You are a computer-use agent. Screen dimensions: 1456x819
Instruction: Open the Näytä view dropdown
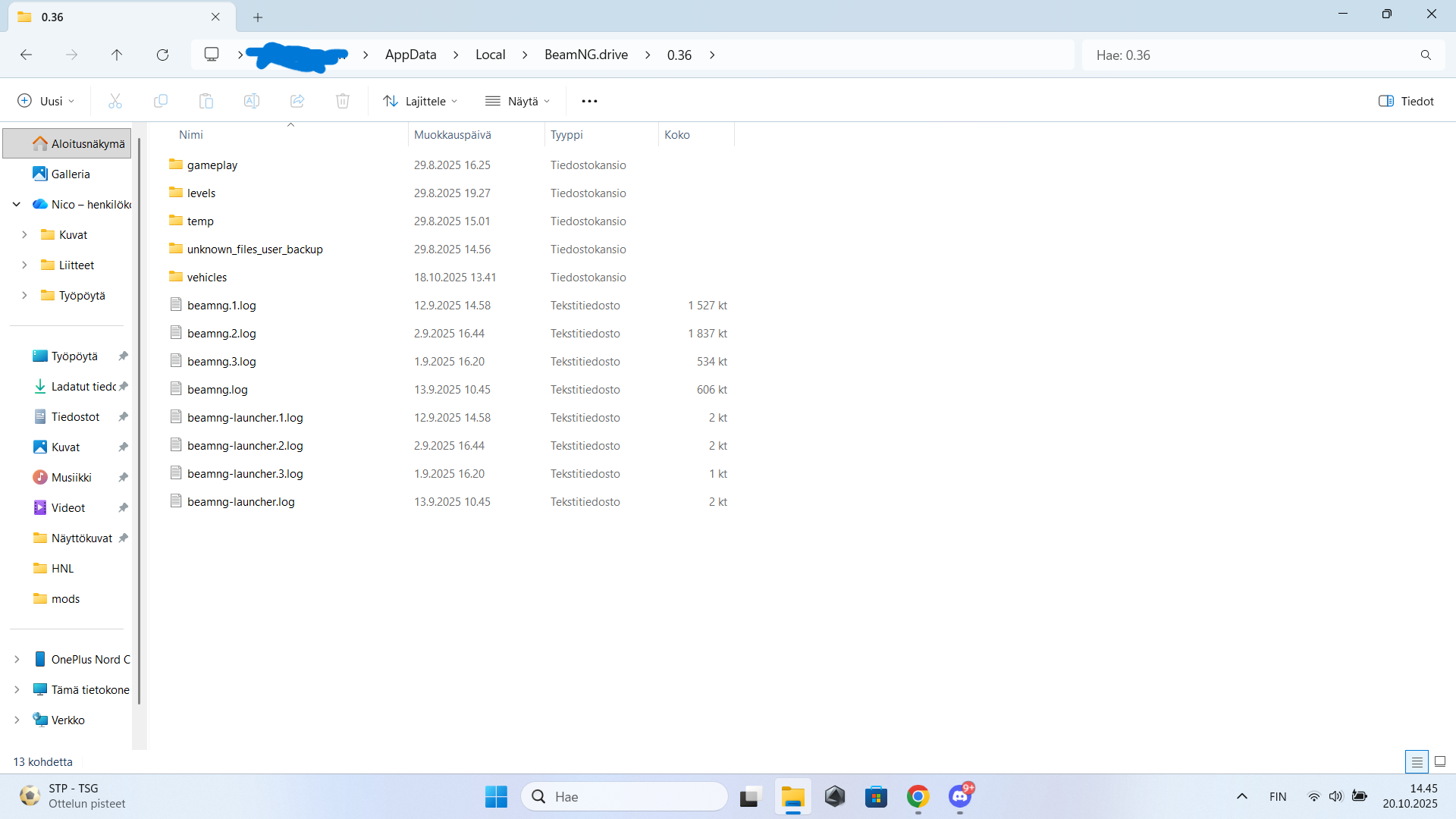[518, 101]
